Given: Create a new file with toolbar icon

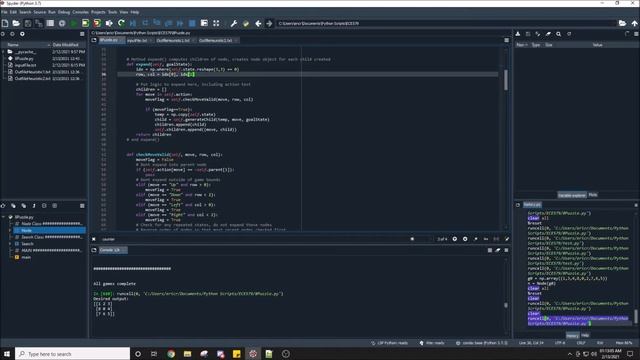Looking at the screenshot, I should tap(5, 23).
